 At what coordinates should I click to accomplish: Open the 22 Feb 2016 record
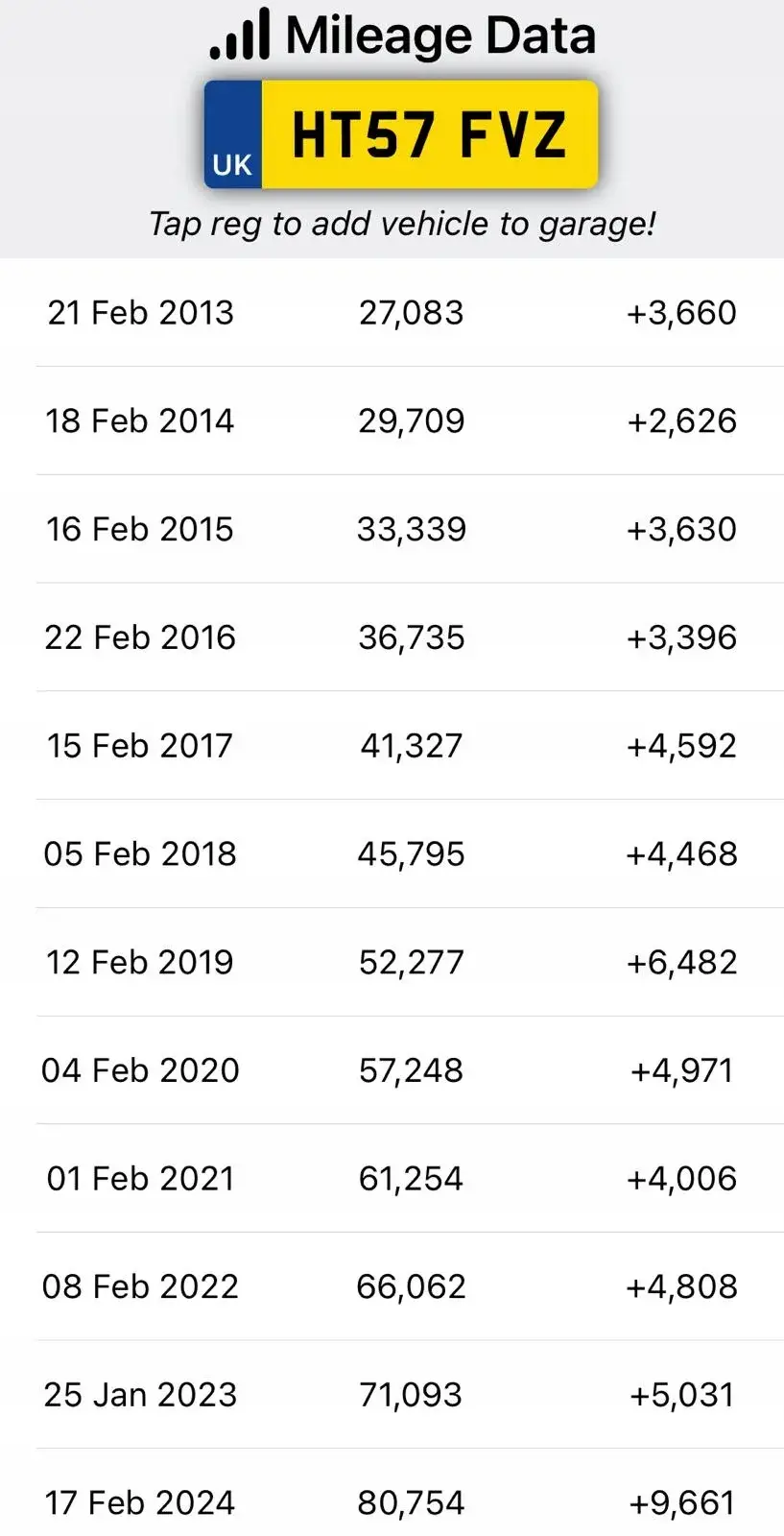(140, 637)
